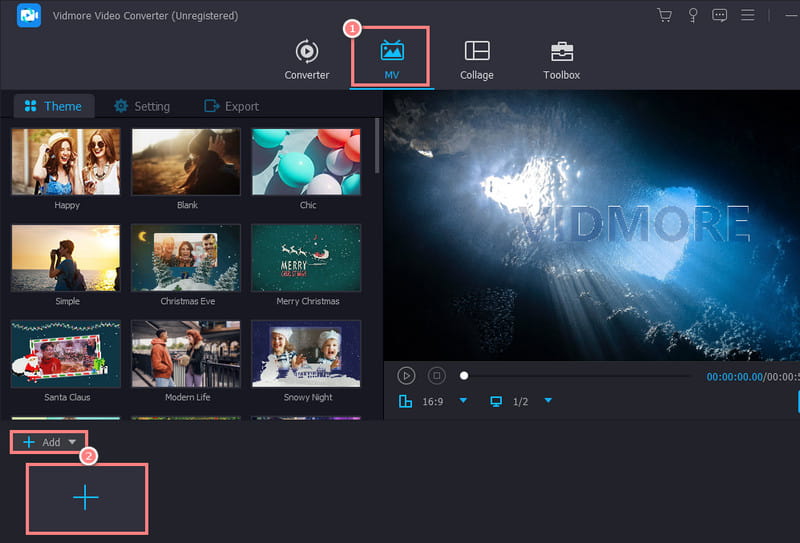The height and width of the screenshot is (543, 800).
Task: Expand the 1/2 display scale dropdown
Action: pos(548,401)
